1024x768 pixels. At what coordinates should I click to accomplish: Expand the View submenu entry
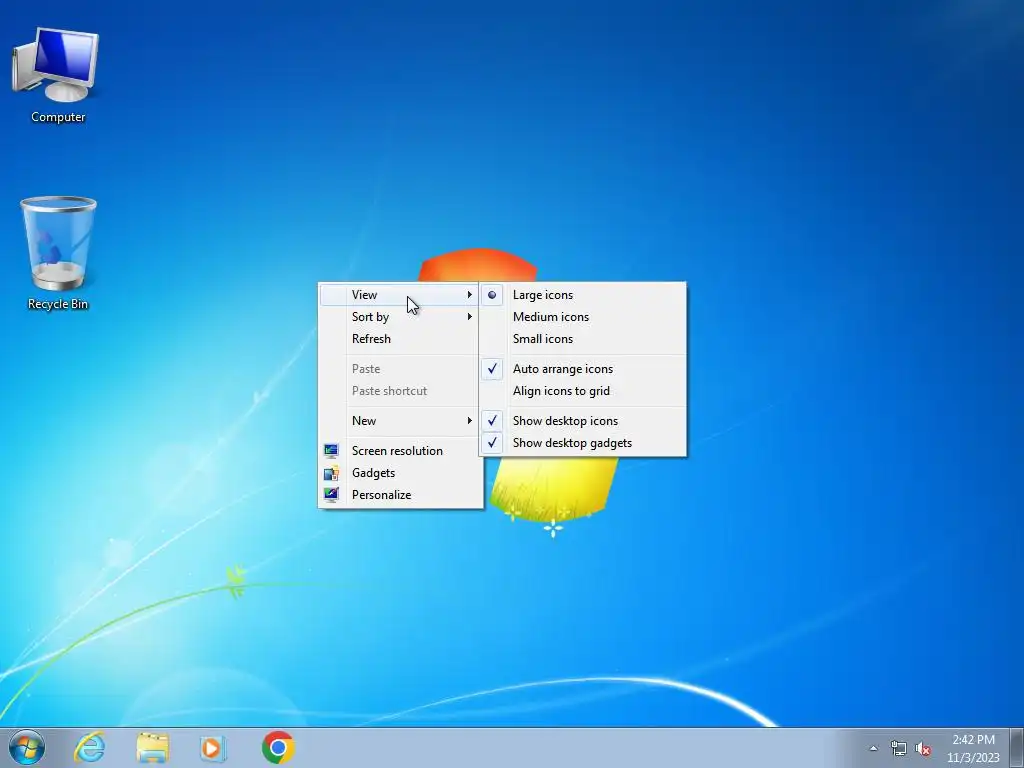401,295
